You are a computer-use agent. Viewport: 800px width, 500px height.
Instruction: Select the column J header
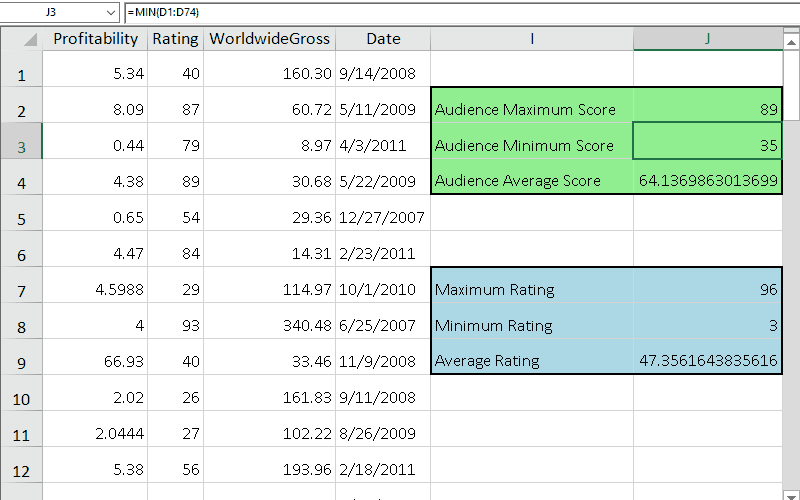coord(707,39)
